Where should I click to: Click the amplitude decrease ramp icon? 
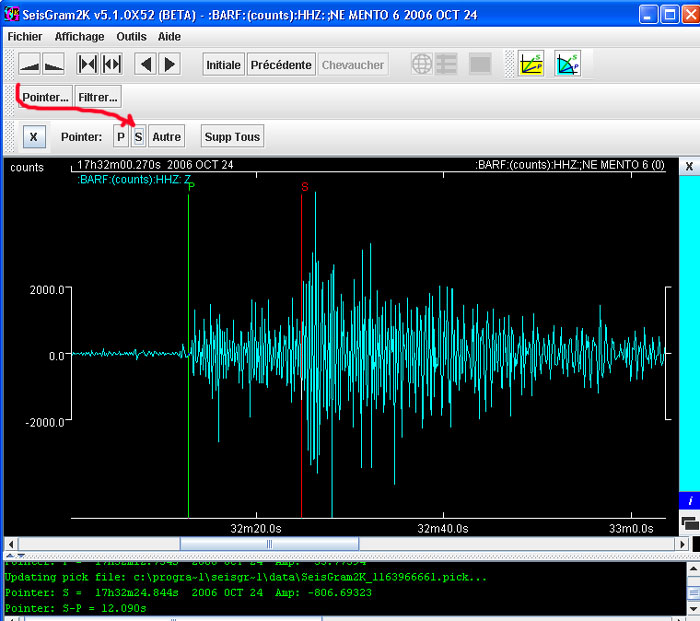point(54,65)
